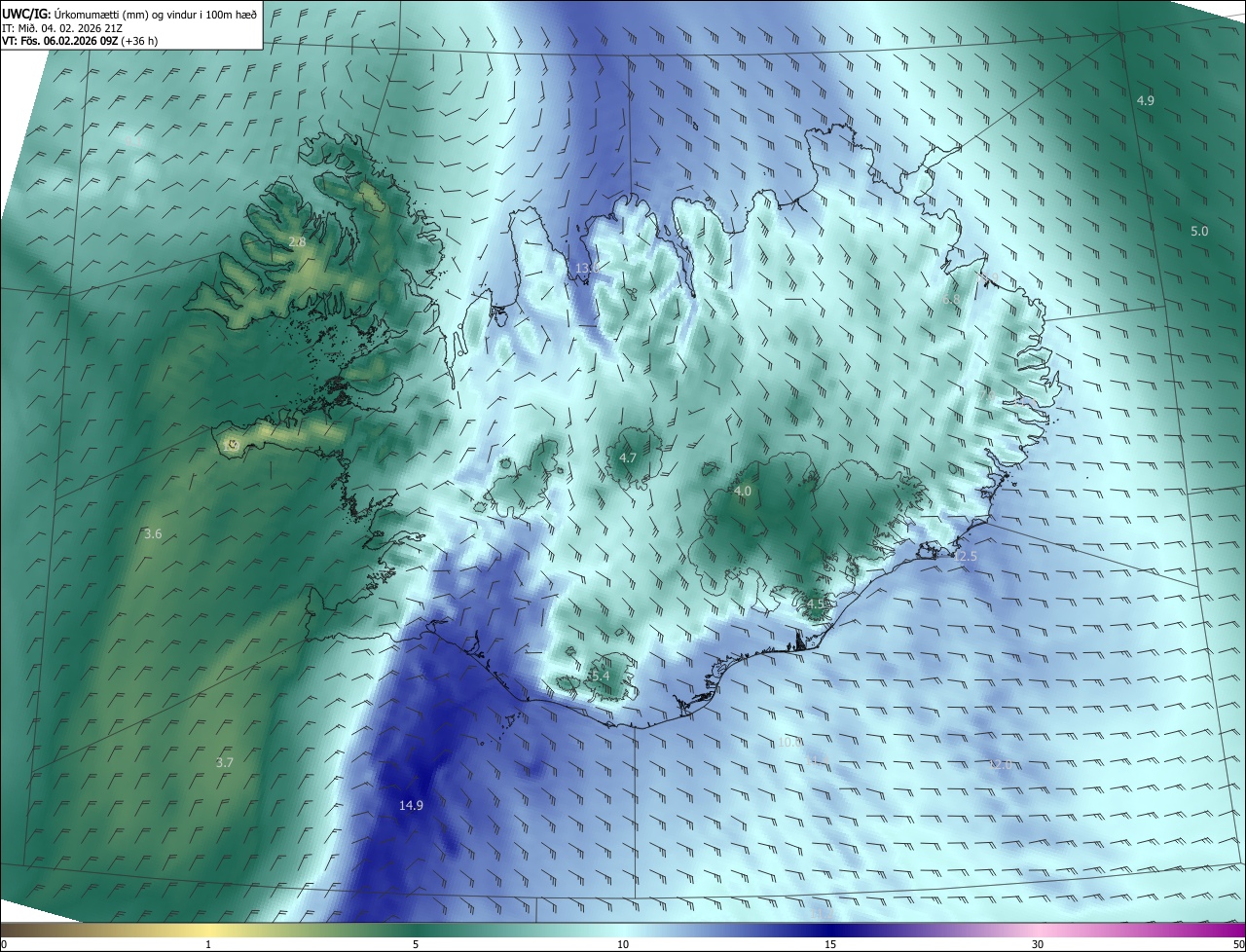This screenshot has width=1246, height=952.
Task: Click the title text 'Úrkomumætti (mm) og vindur í 100m hæð'
Action: pyautogui.click(x=156, y=14)
